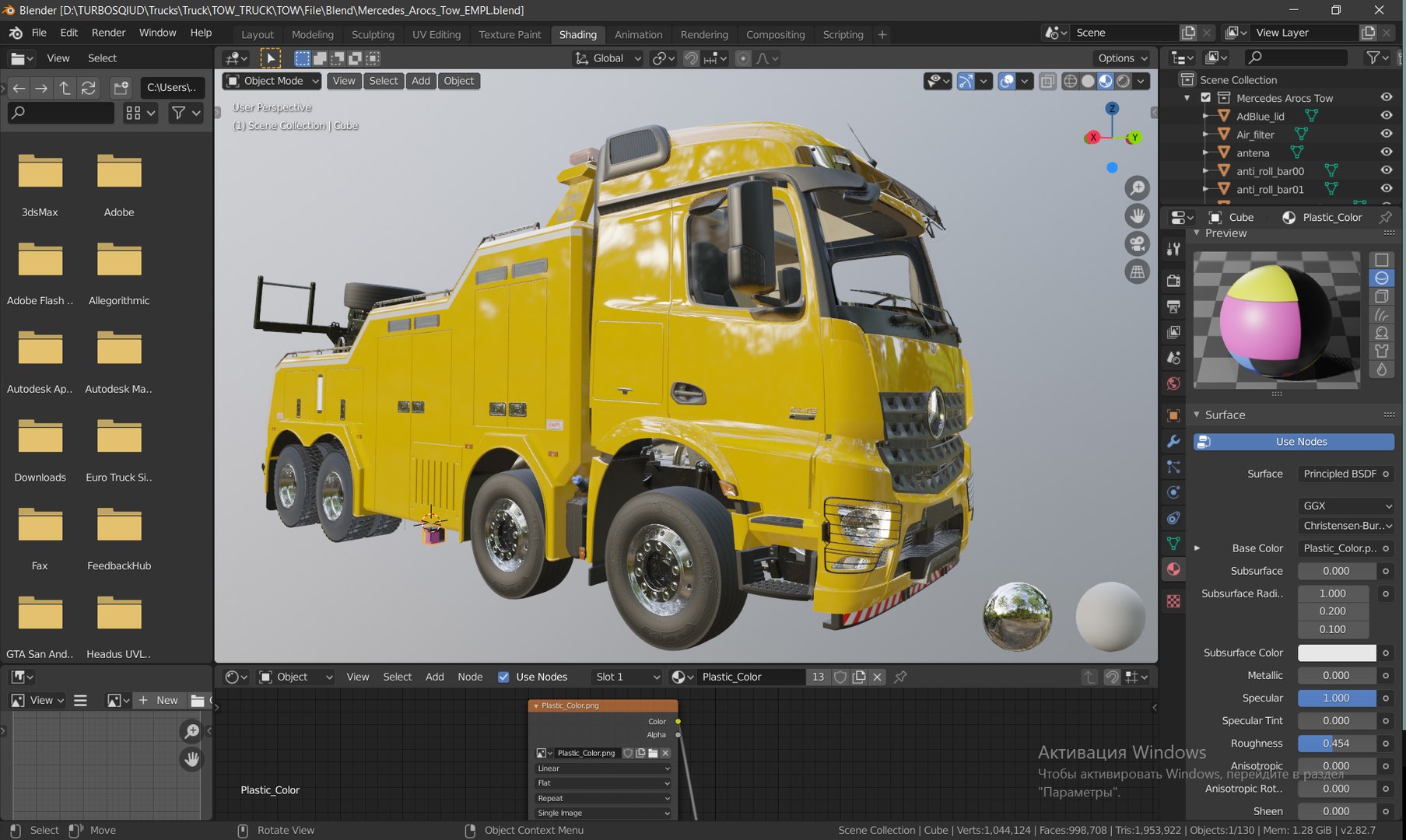Image resolution: width=1406 pixels, height=840 pixels.
Task: Toggle the Use Nodes checkbox in node editor
Action: 503,677
